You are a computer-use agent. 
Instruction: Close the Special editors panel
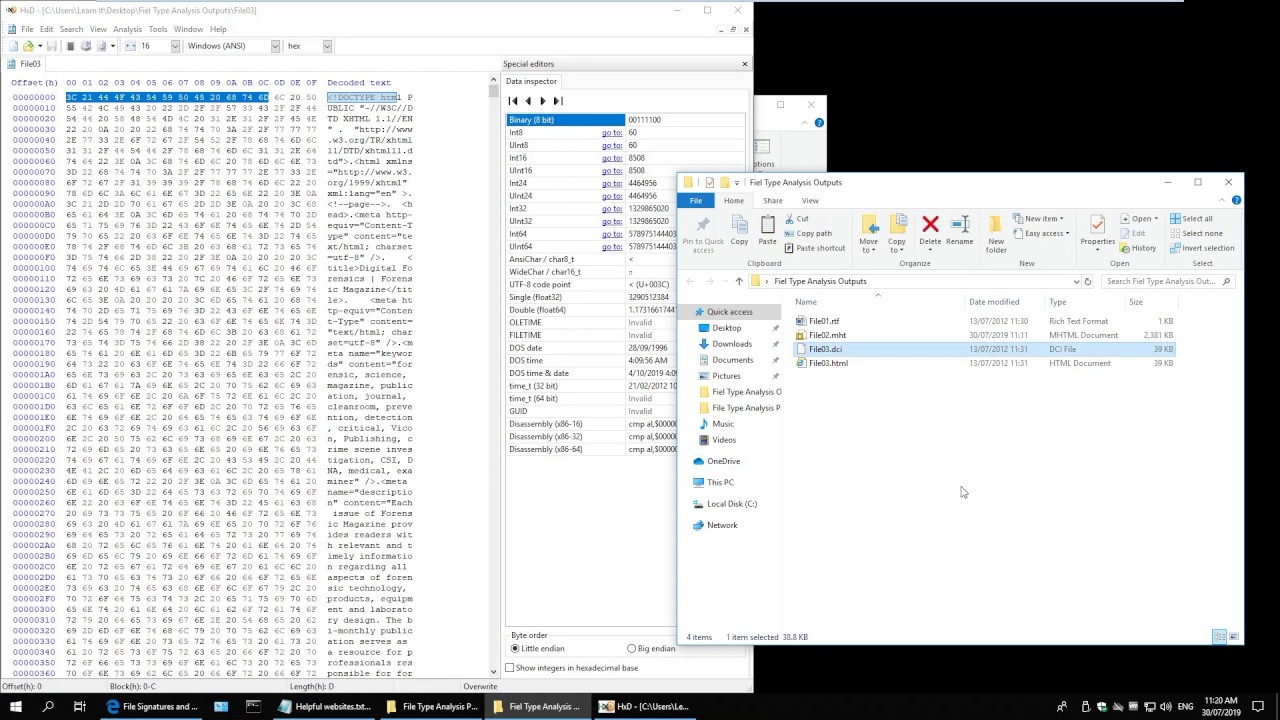pyautogui.click(x=744, y=64)
